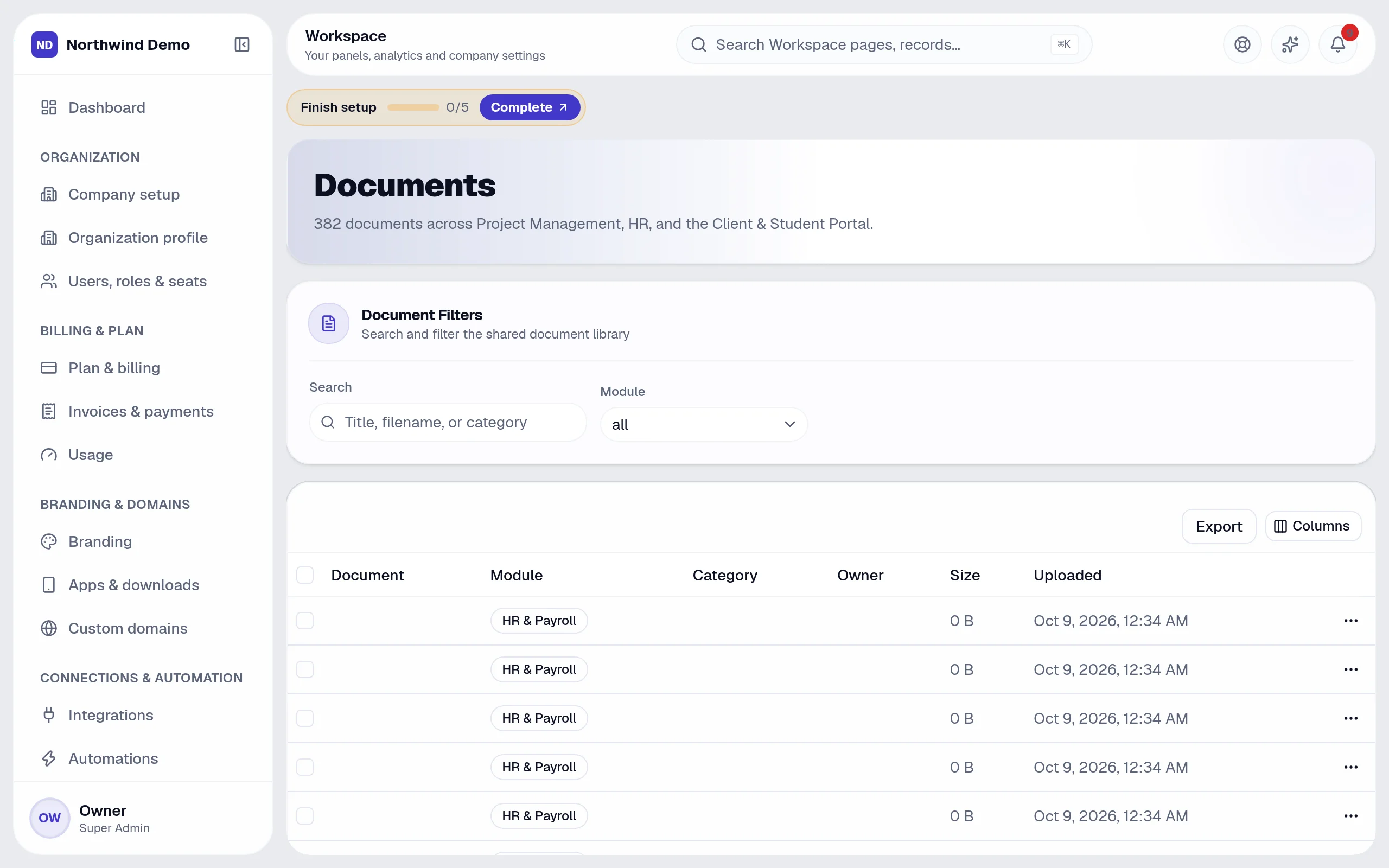Open Custom domains
This screenshot has height=868, width=1389.
point(143,628)
